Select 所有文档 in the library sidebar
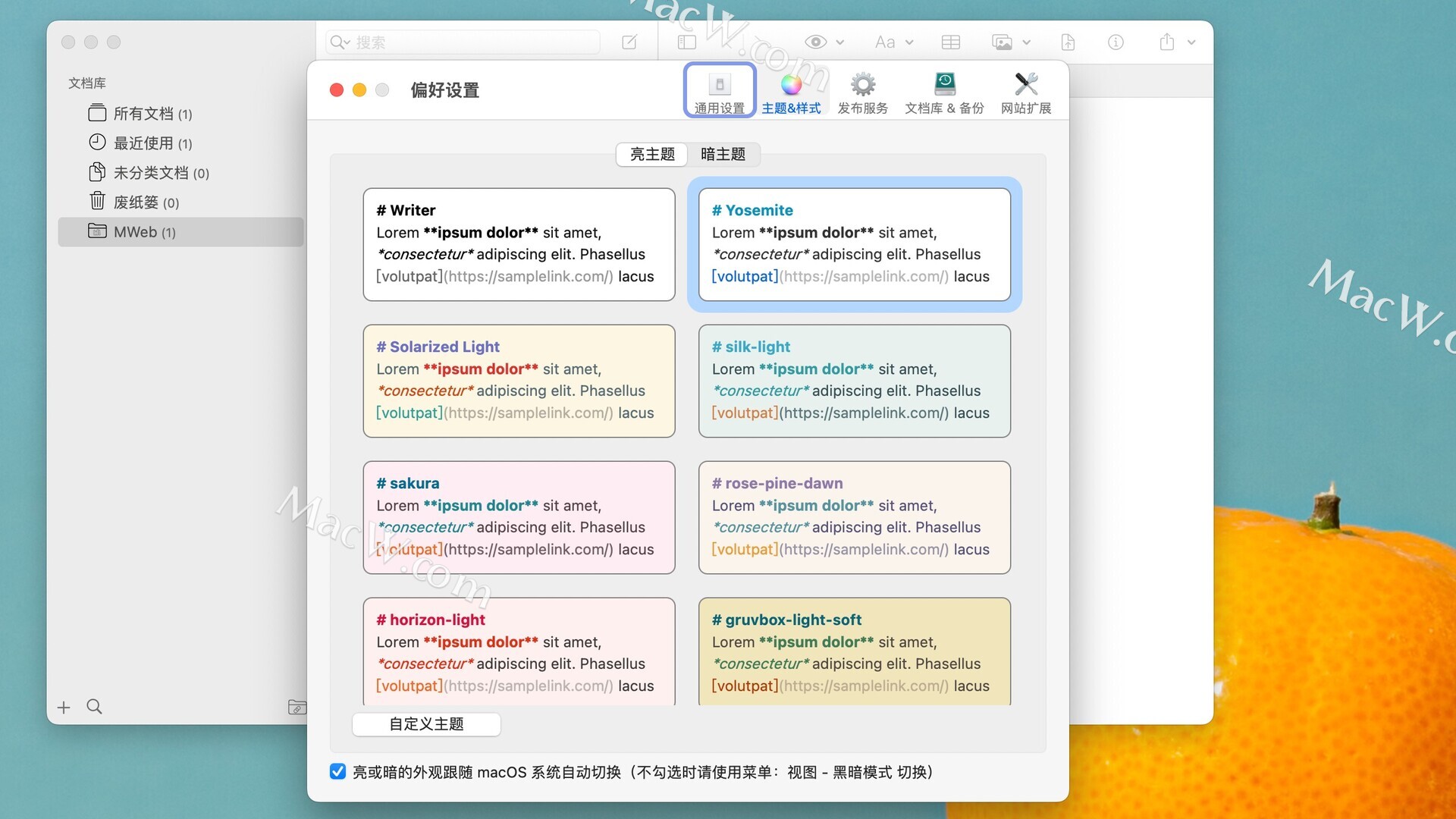 coord(180,114)
